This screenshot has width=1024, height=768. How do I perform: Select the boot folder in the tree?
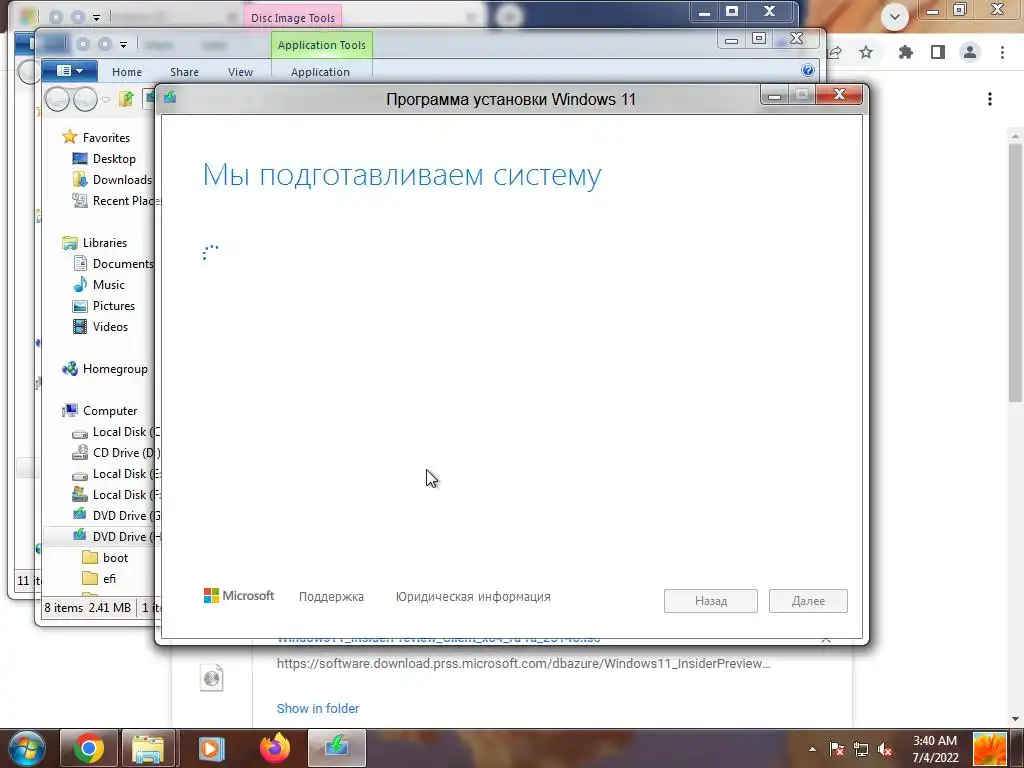pos(115,558)
